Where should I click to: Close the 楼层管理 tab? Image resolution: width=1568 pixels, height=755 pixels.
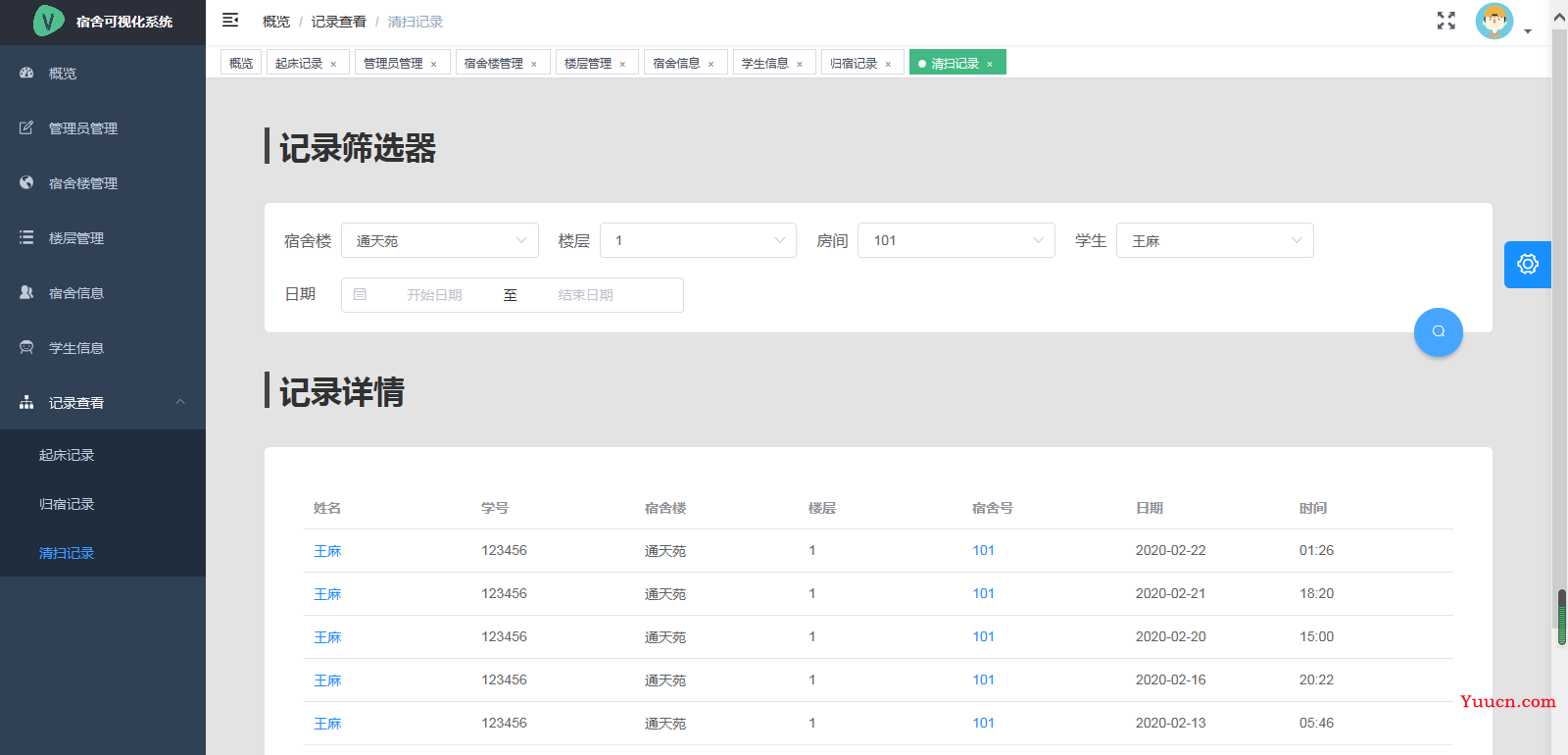click(x=622, y=64)
